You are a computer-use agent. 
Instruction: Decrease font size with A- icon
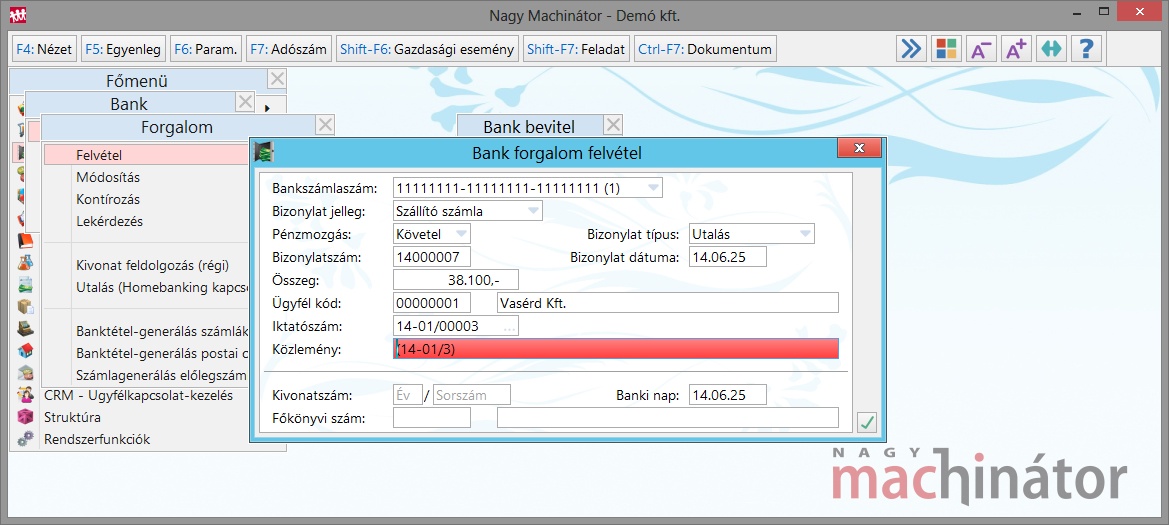[x=981, y=49]
